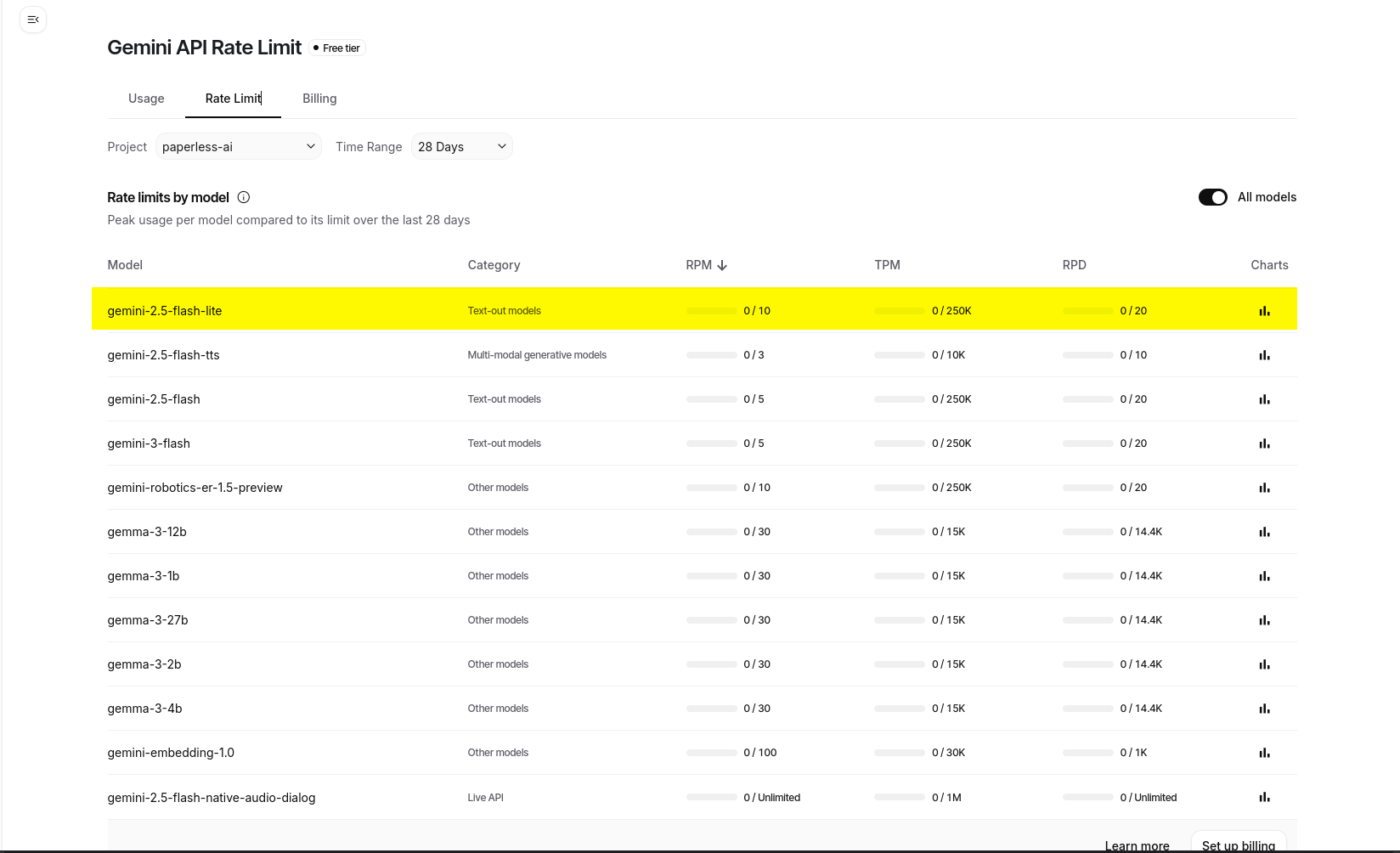Sort by the TPM column header
The width and height of the screenshot is (1400, 853).
[887, 265]
